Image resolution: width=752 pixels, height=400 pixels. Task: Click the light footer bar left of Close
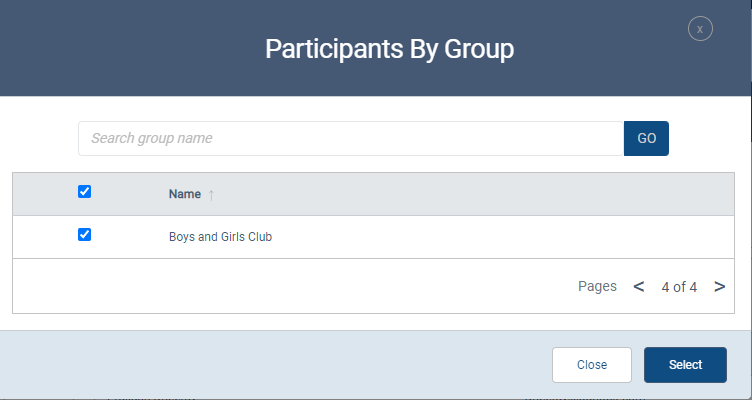(x=270, y=365)
